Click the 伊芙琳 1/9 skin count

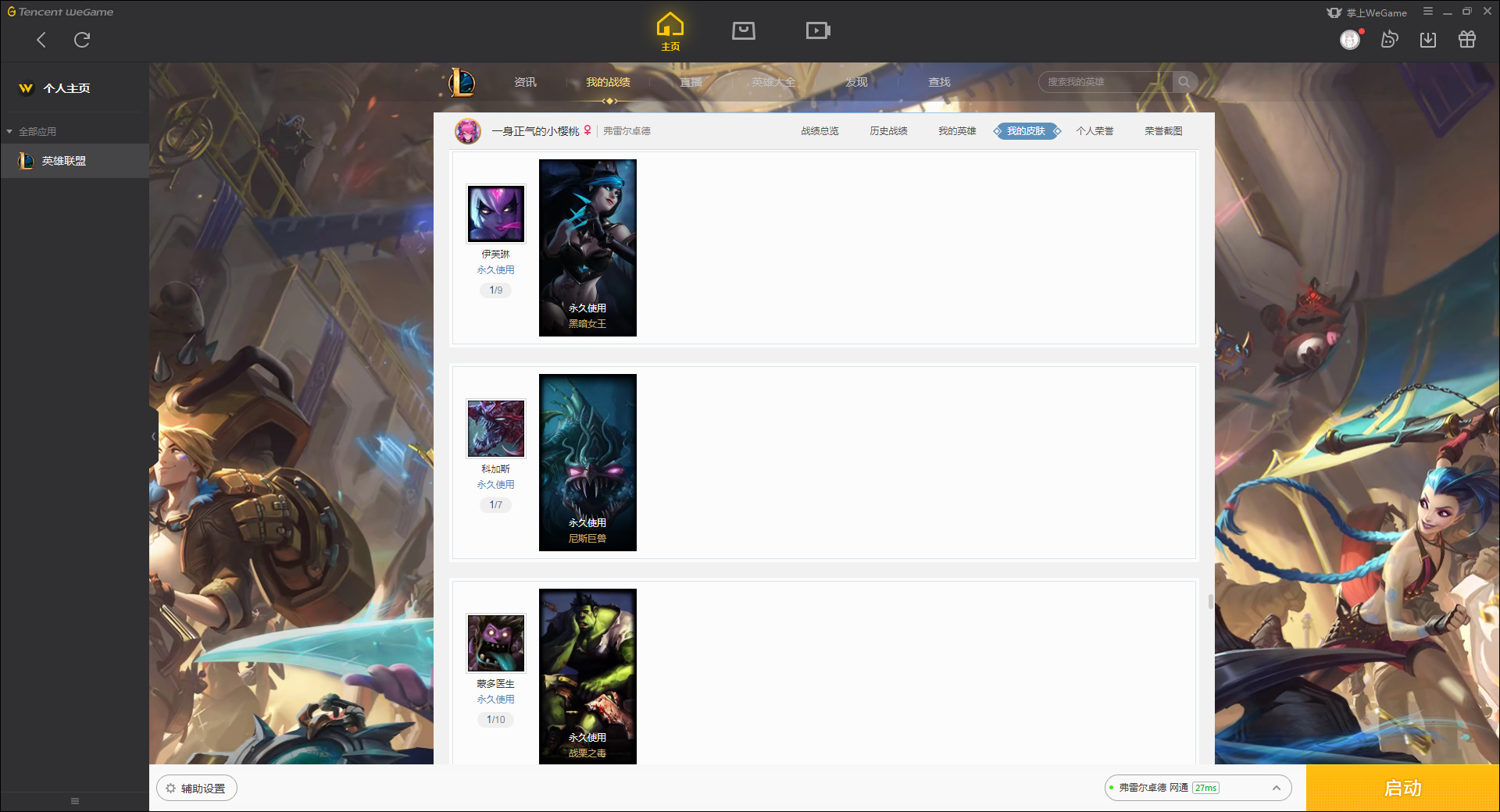coord(496,290)
